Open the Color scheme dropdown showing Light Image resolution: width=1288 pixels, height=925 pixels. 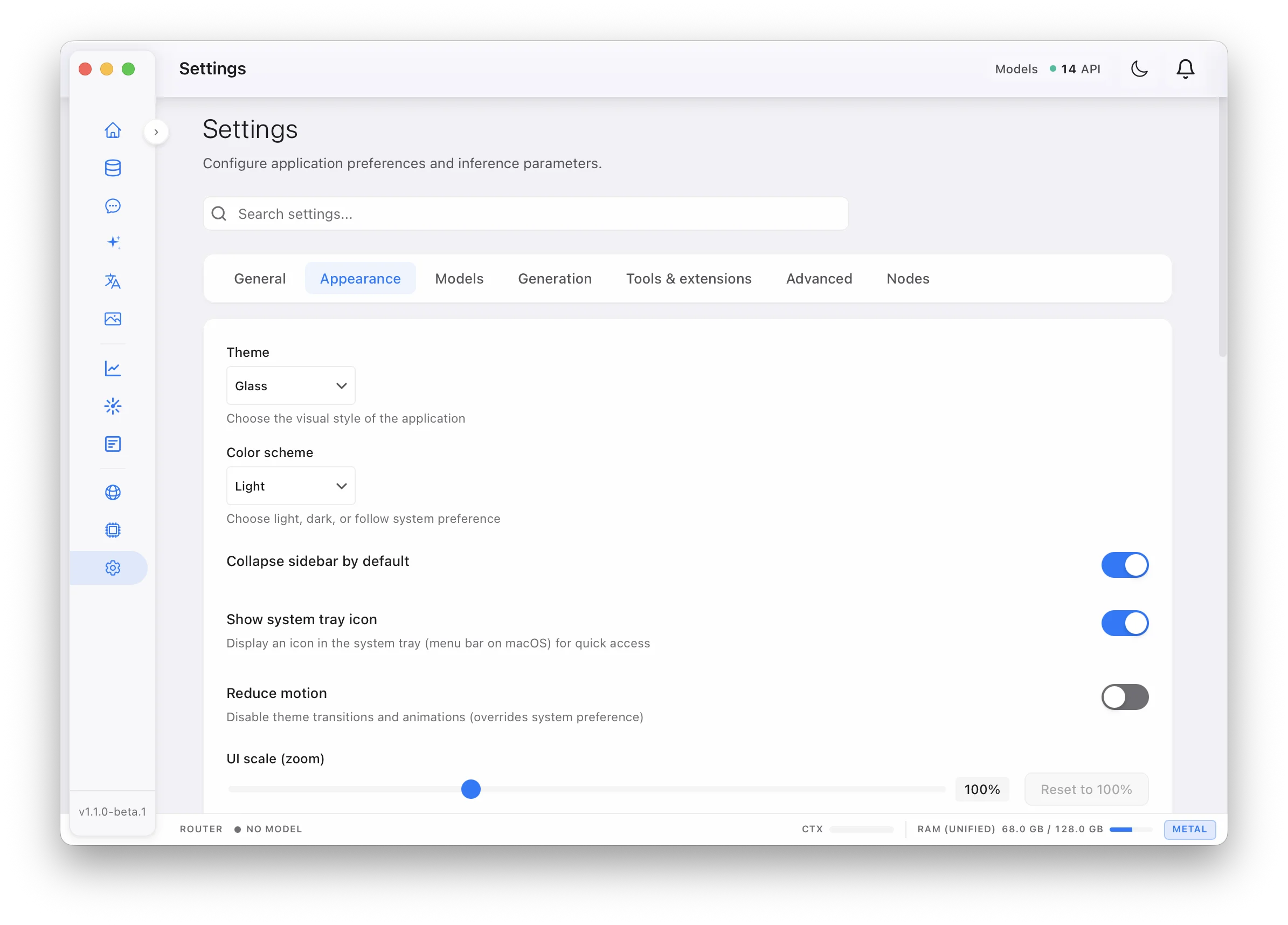click(290, 486)
